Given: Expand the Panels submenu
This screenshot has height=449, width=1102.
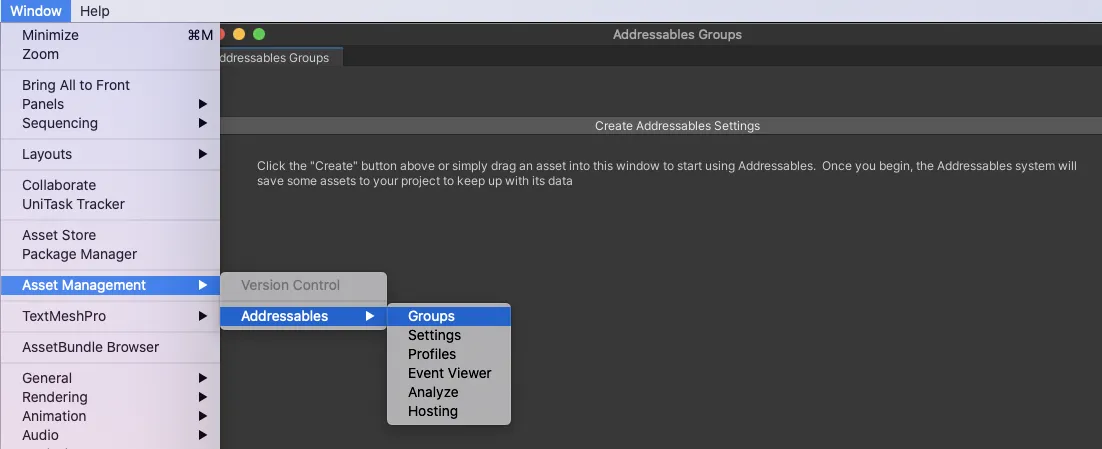Looking at the screenshot, I should 110,104.
